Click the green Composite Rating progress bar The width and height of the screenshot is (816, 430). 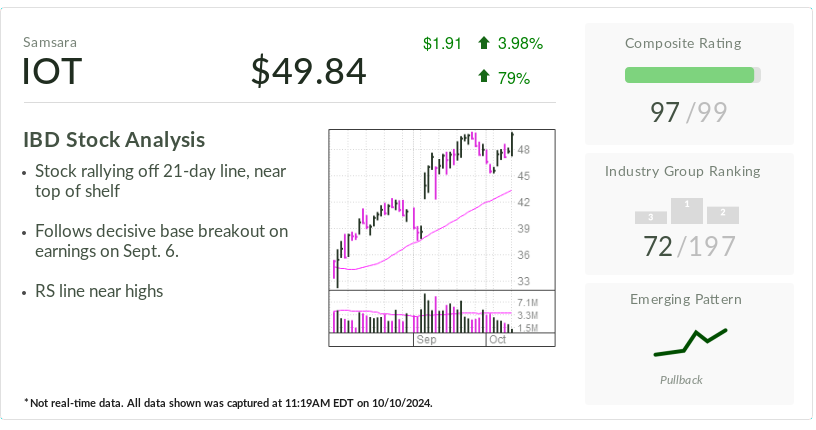click(690, 75)
